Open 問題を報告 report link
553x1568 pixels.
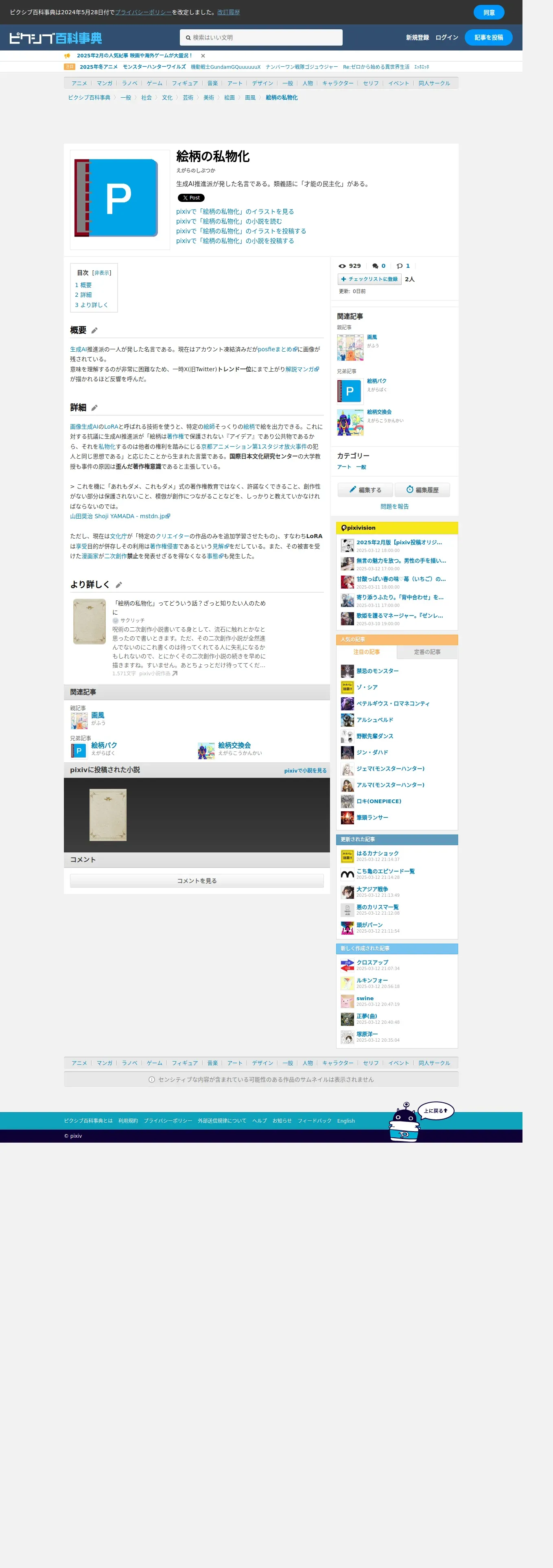pyautogui.click(x=394, y=506)
